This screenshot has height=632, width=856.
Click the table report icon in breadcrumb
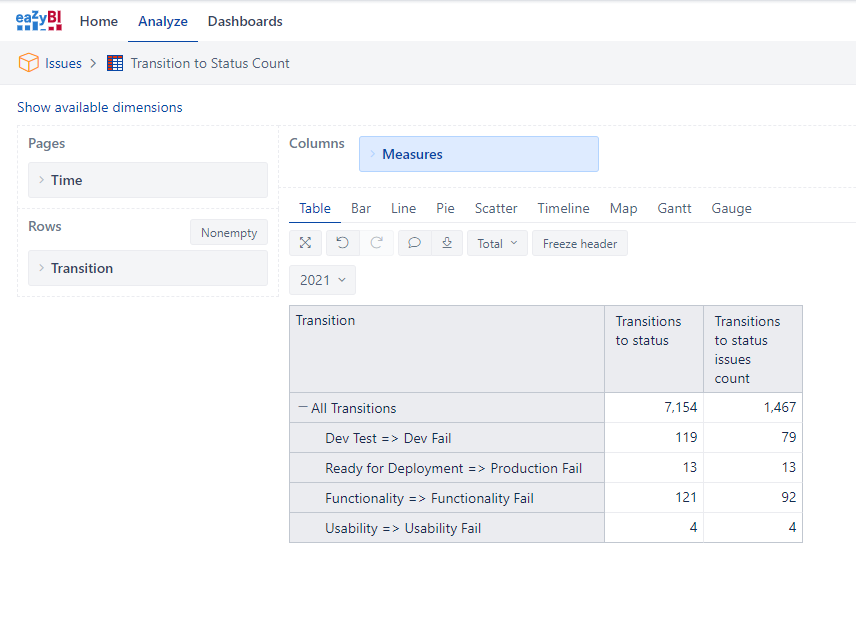click(x=115, y=63)
